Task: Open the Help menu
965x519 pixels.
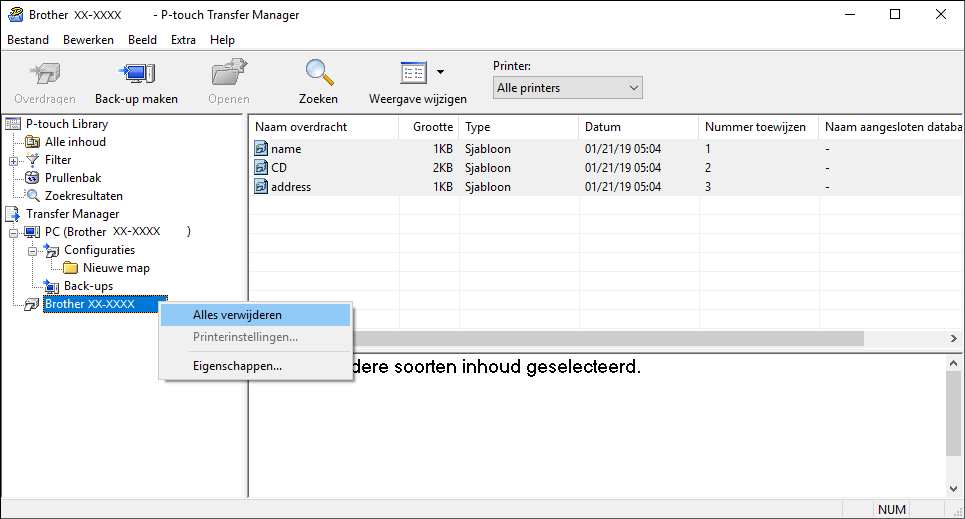Action: point(222,40)
